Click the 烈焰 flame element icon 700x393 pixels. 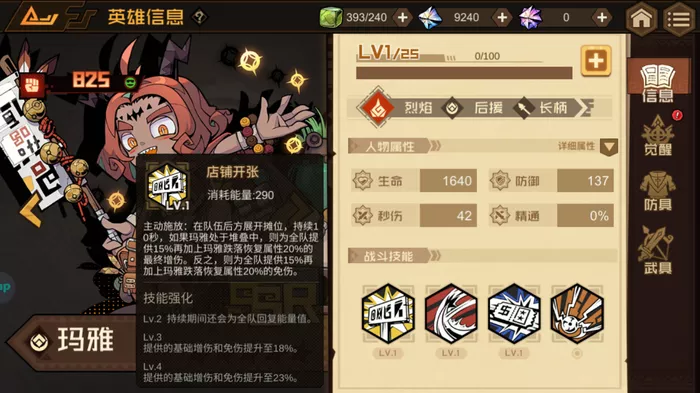click(378, 108)
